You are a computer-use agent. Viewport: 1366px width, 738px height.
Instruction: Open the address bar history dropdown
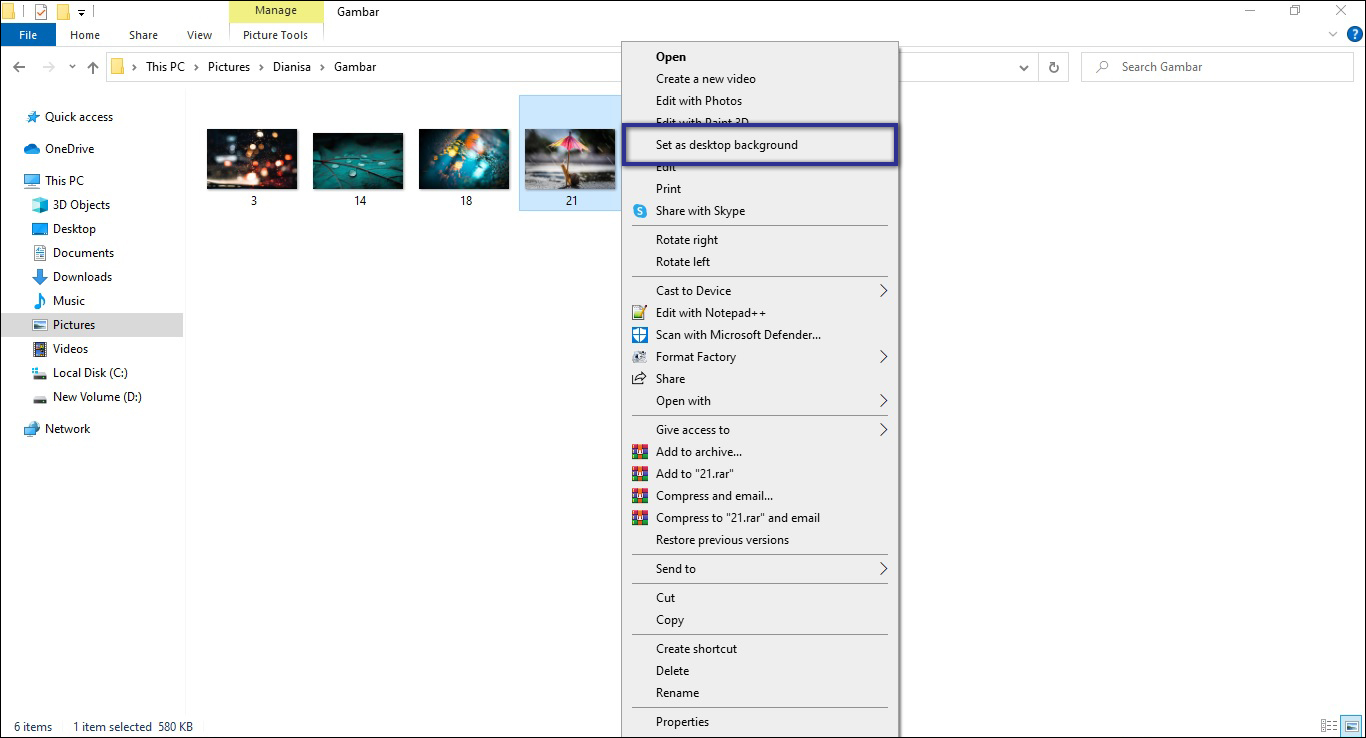pos(1023,66)
